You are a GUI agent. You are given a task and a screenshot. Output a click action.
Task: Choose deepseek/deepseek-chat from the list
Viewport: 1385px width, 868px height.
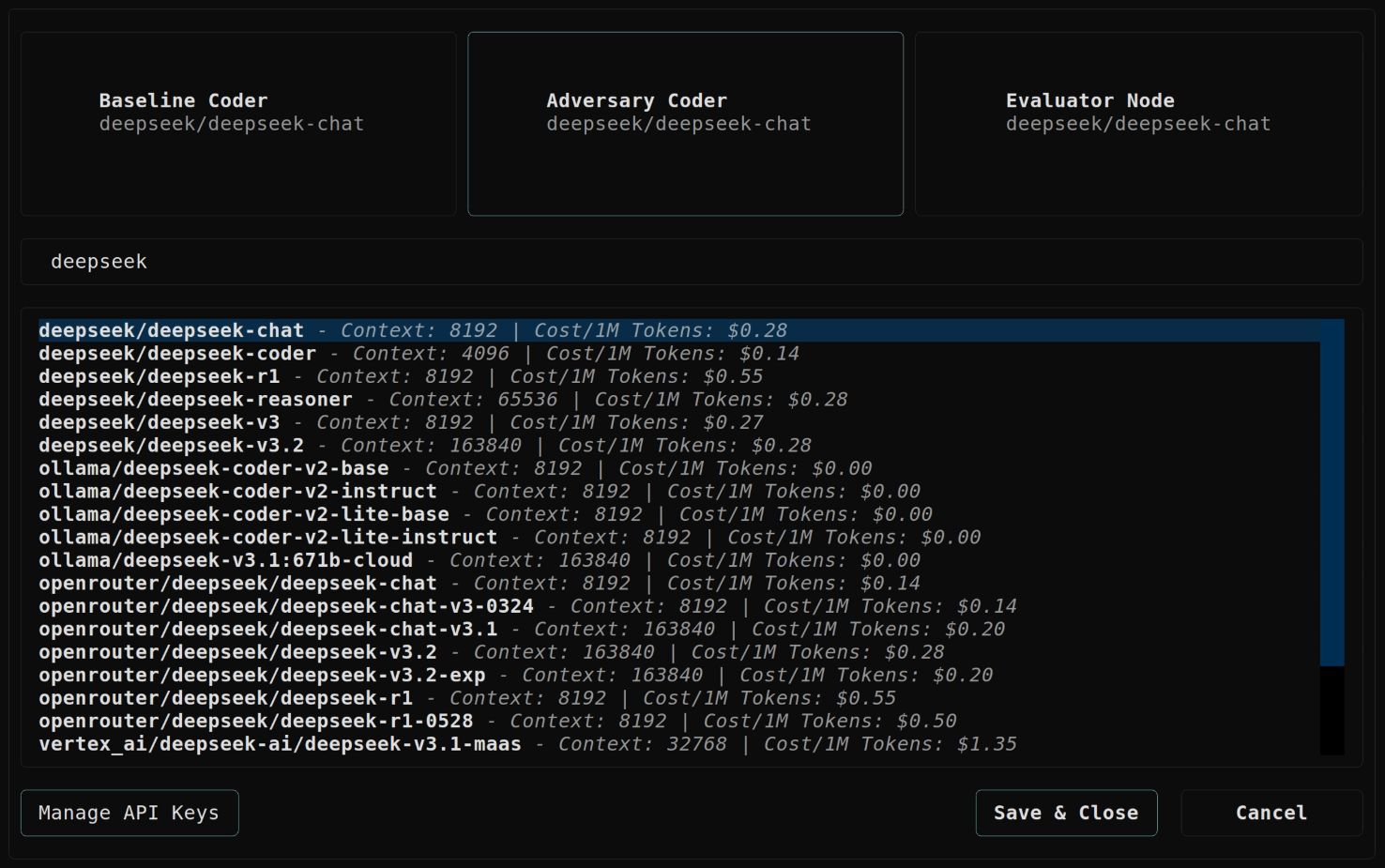(679, 330)
